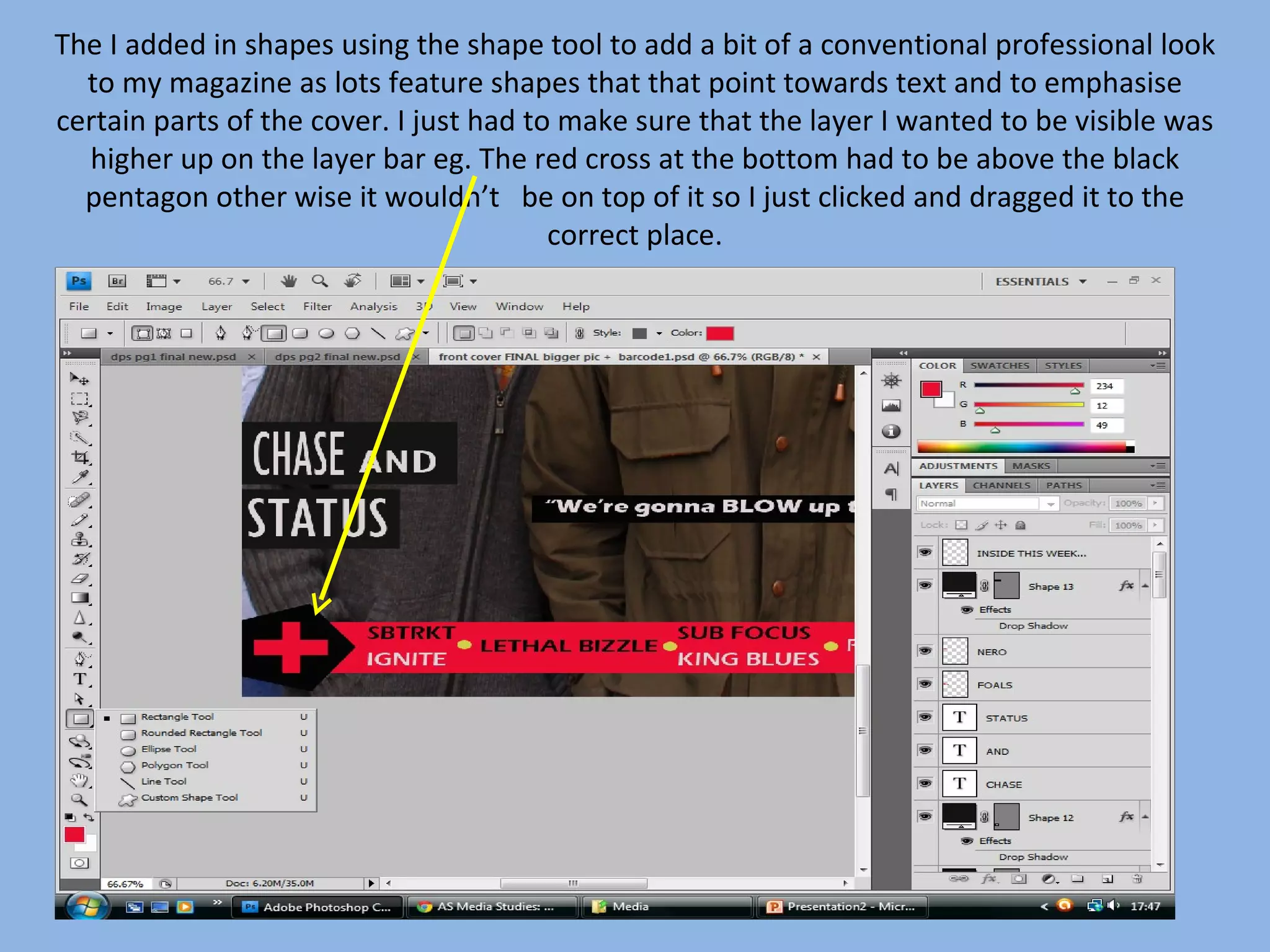Switch to the CHANNELS tab
Viewport: 1270px width, 952px height.
point(1001,485)
